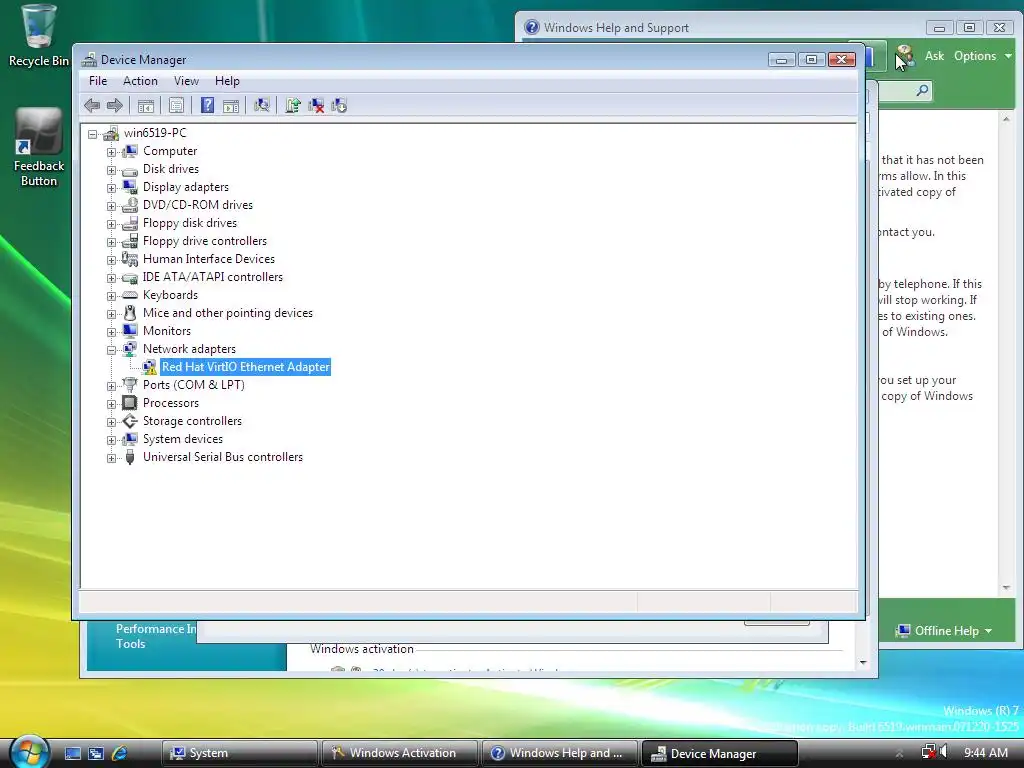
Task: Select the IDE ATA/ATAPI controllers row
Action: (x=213, y=277)
